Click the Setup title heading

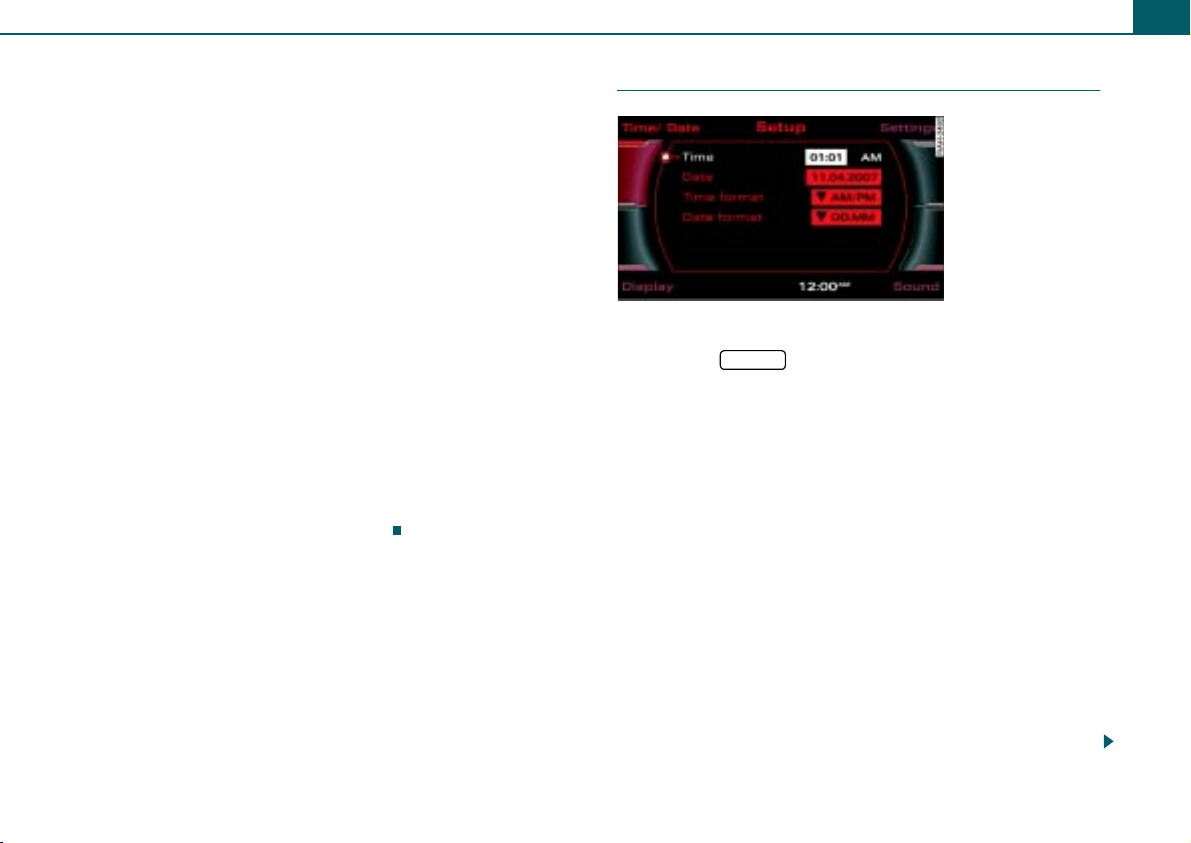tap(780, 127)
